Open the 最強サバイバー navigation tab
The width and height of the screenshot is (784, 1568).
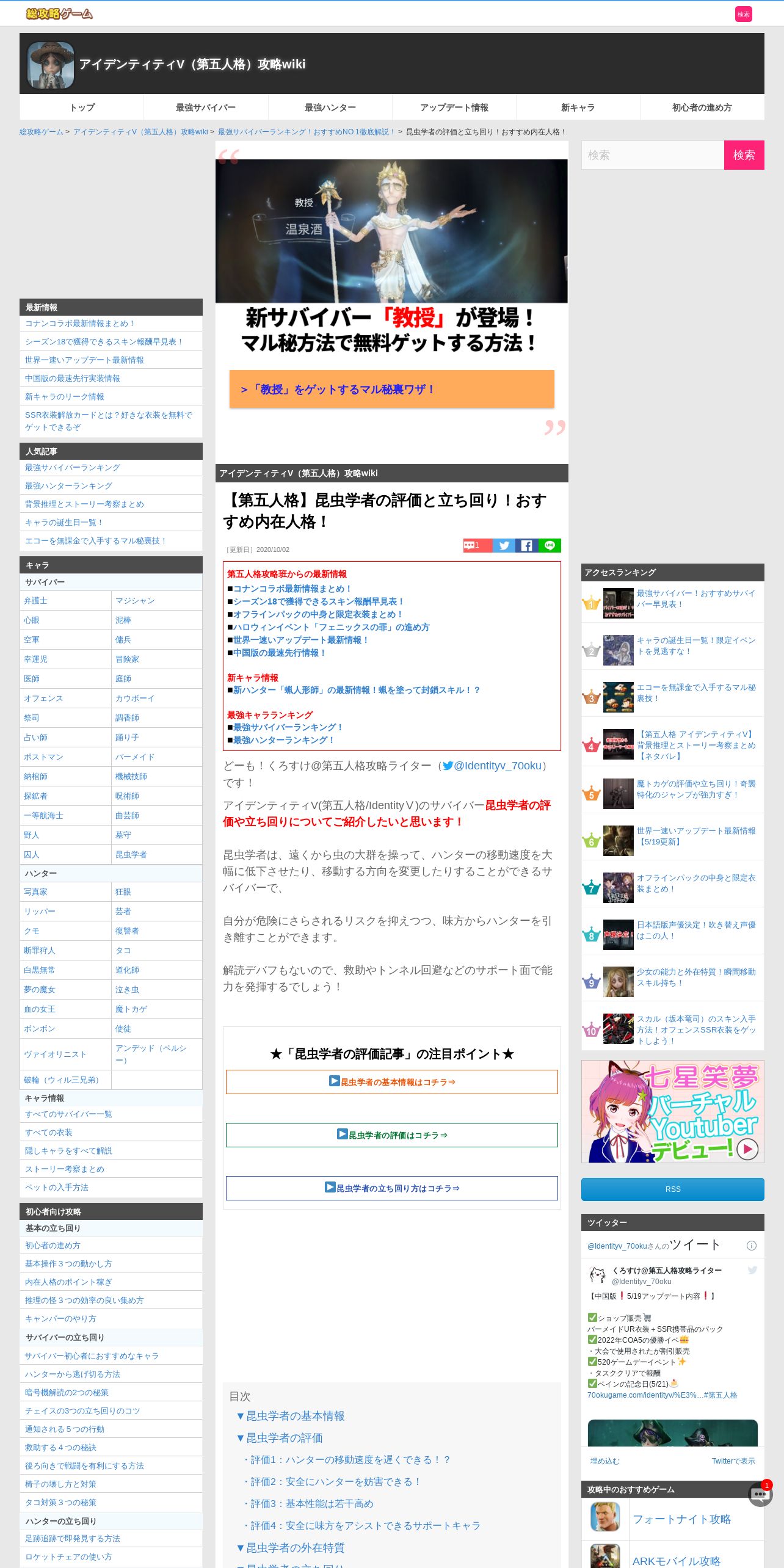coord(206,107)
